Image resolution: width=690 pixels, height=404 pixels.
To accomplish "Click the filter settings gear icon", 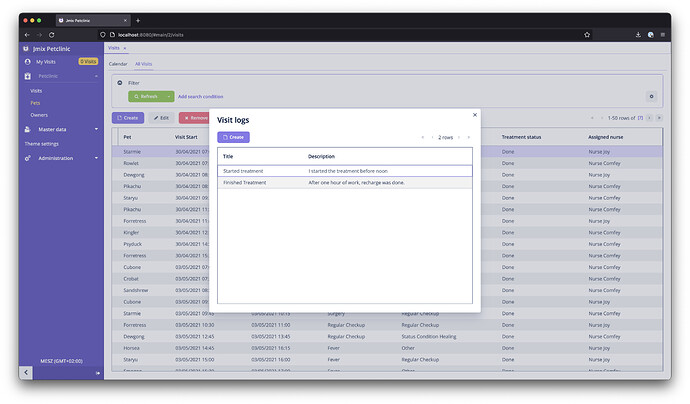I will [651, 96].
